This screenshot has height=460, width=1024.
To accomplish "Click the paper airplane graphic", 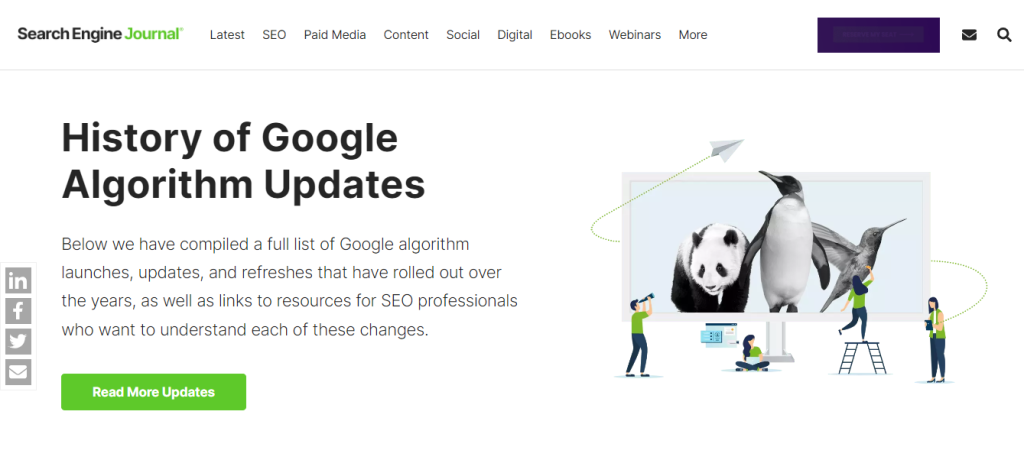I will point(726,150).
